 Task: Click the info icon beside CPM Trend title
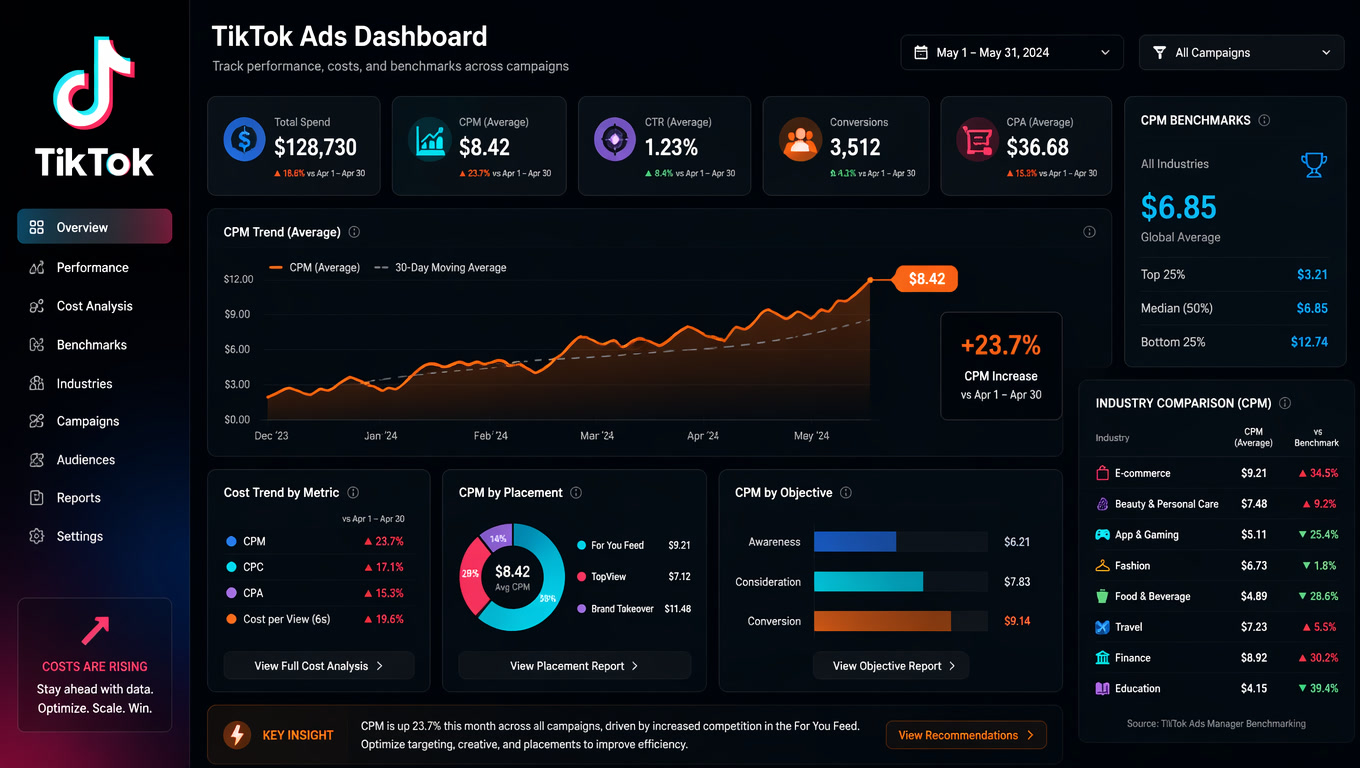(x=354, y=232)
